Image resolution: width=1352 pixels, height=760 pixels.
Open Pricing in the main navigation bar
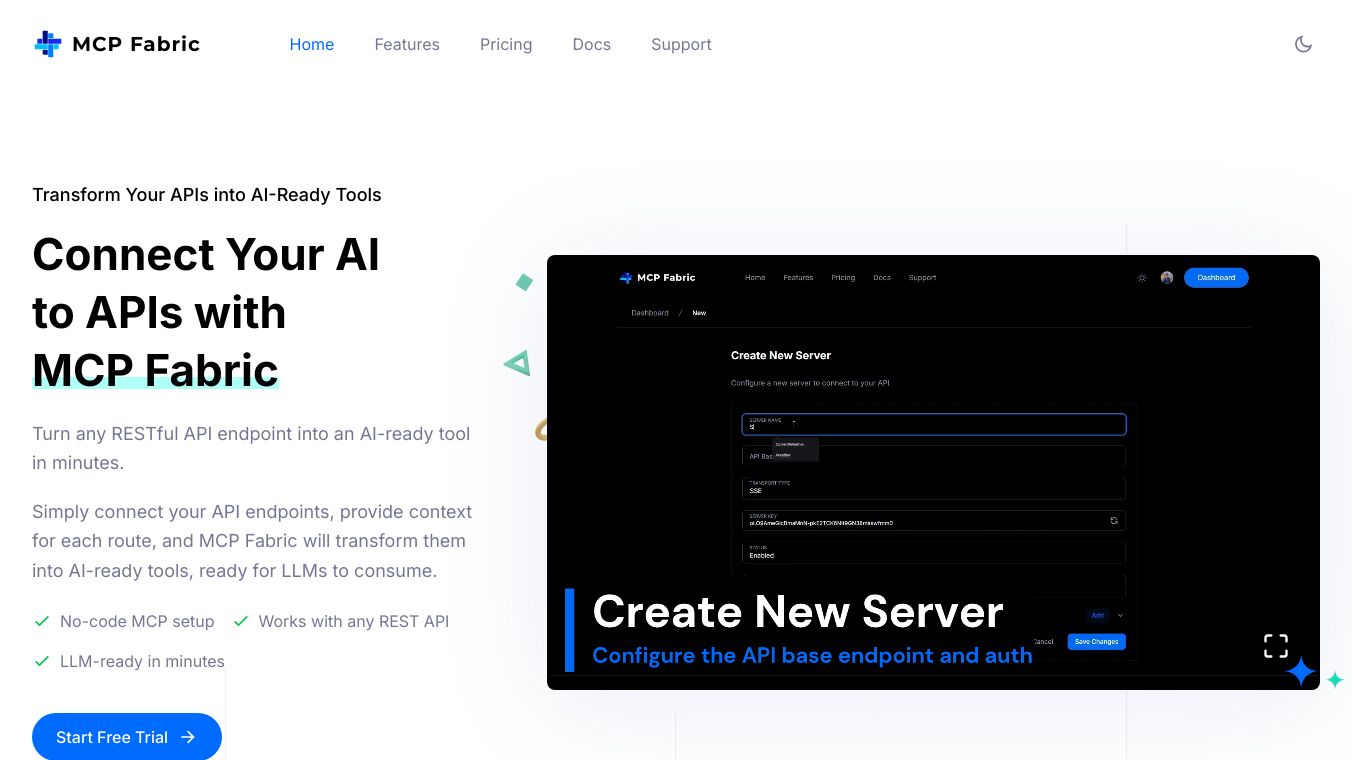pyautogui.click(x=506, y=44)
